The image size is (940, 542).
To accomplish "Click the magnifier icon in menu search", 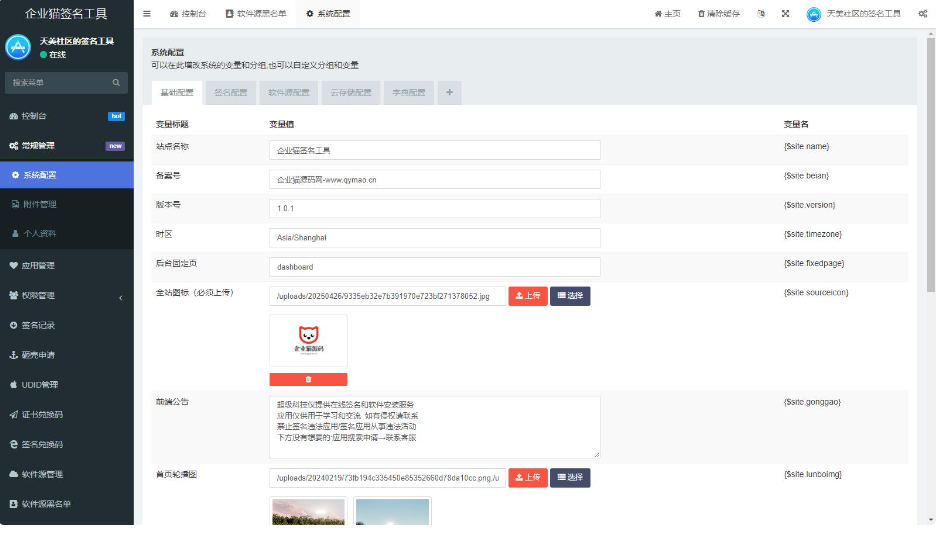I will click(x=116, y=83).
